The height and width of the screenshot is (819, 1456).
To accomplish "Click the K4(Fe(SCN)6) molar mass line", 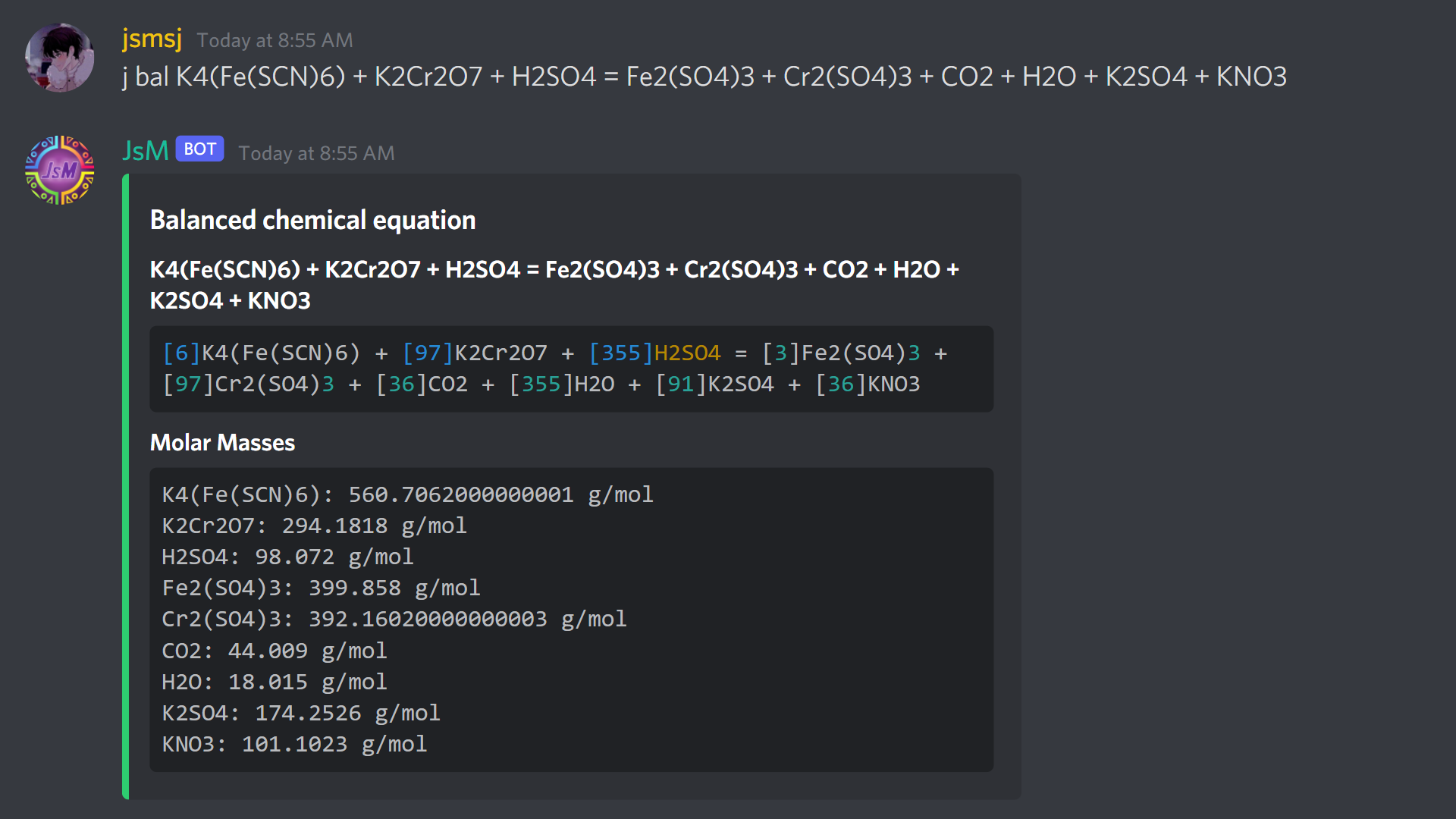I will click(x=407, y=494).
